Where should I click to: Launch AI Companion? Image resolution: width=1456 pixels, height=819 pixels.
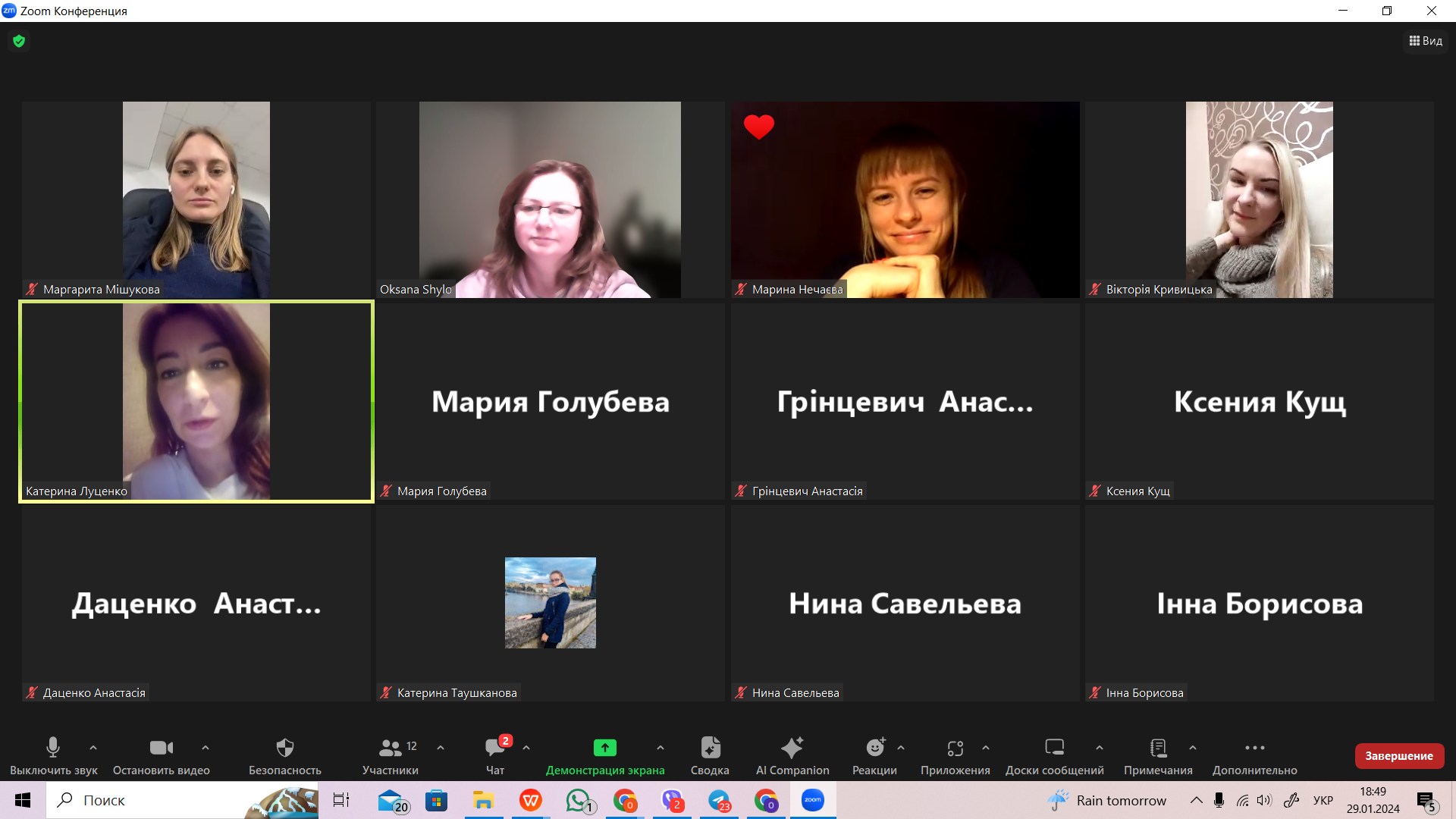792,756
